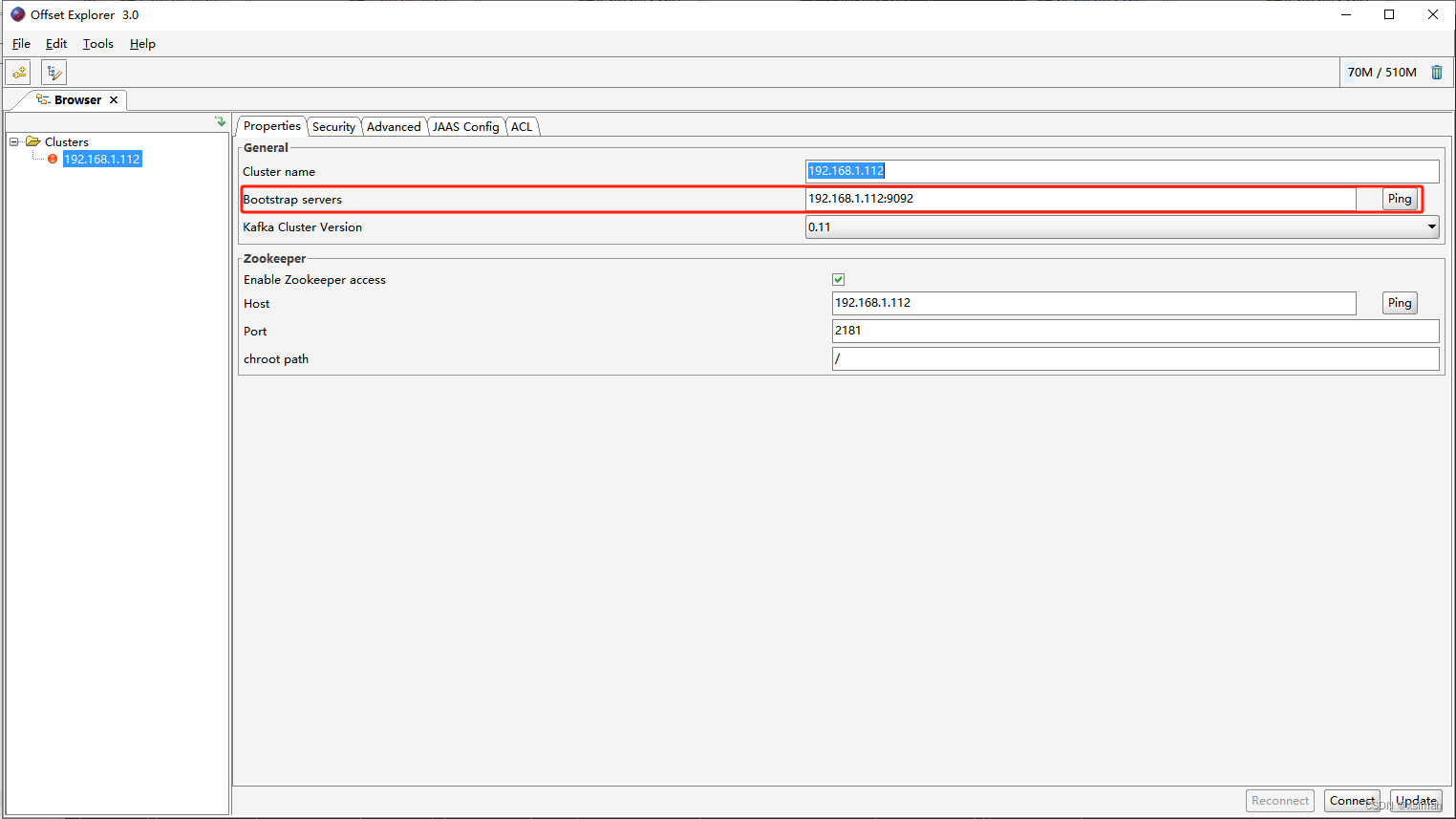Click the green refresh arrow in the browser panel
Screen dimensions: 1456x819
[x=221, y=121]
